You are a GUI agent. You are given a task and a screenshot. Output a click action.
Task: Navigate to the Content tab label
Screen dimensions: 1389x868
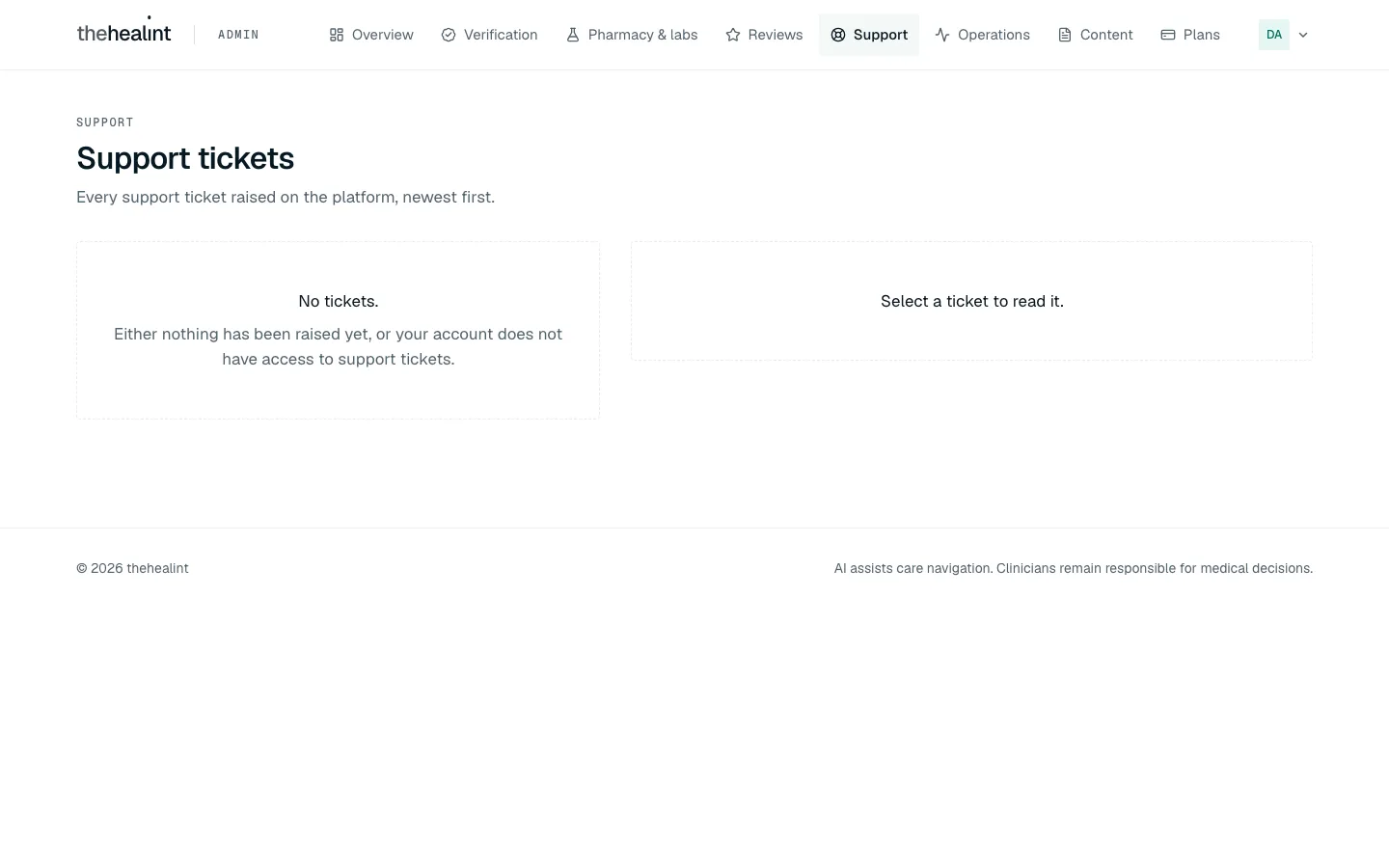1106,35
